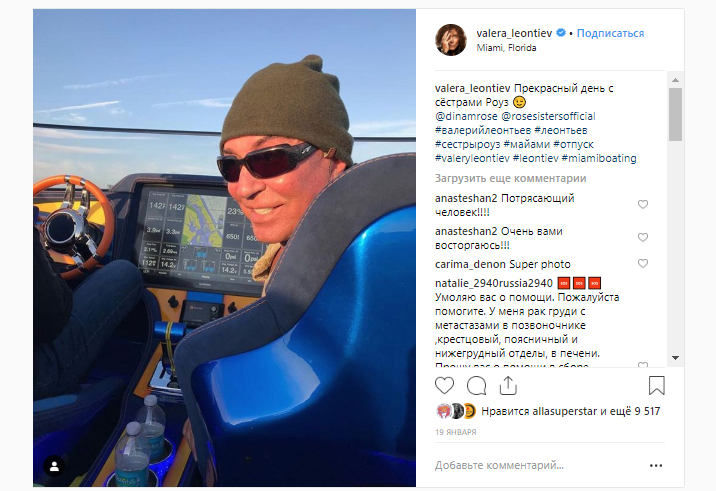The image size is (716, 491).
Task: Open the comment bubble icon
Action: (x=476, y=386)
